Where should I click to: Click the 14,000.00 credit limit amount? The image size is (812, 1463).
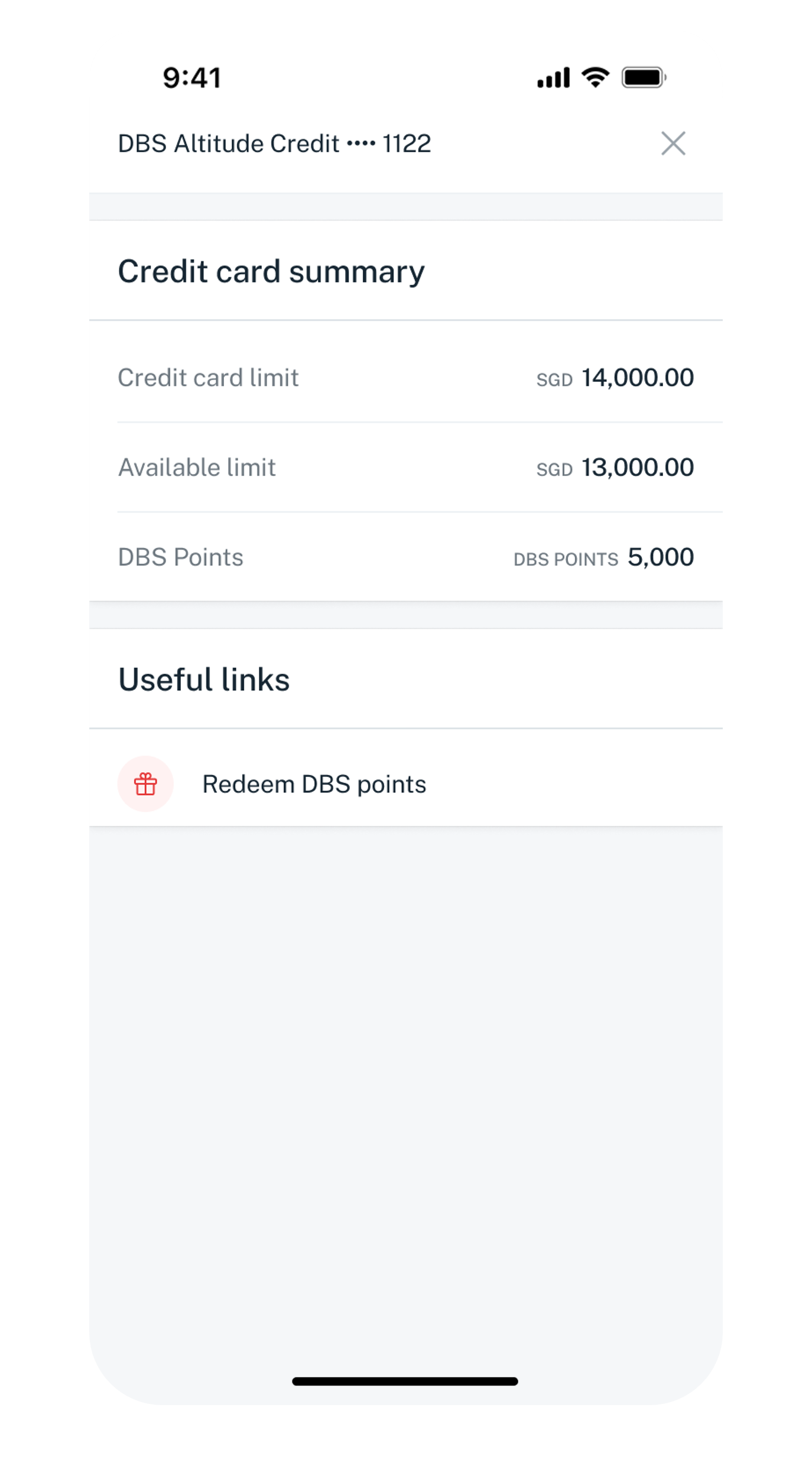coord(637,378)
